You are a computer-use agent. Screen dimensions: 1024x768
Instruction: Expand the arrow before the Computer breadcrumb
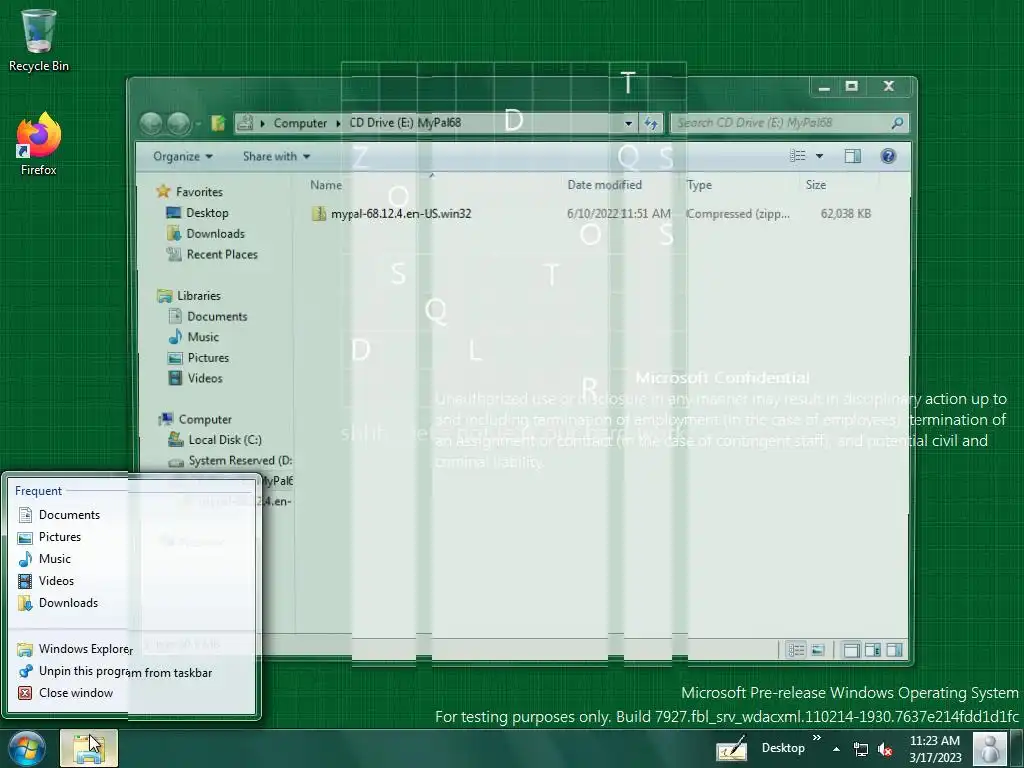pyautogui.click(x=262, y=123)
